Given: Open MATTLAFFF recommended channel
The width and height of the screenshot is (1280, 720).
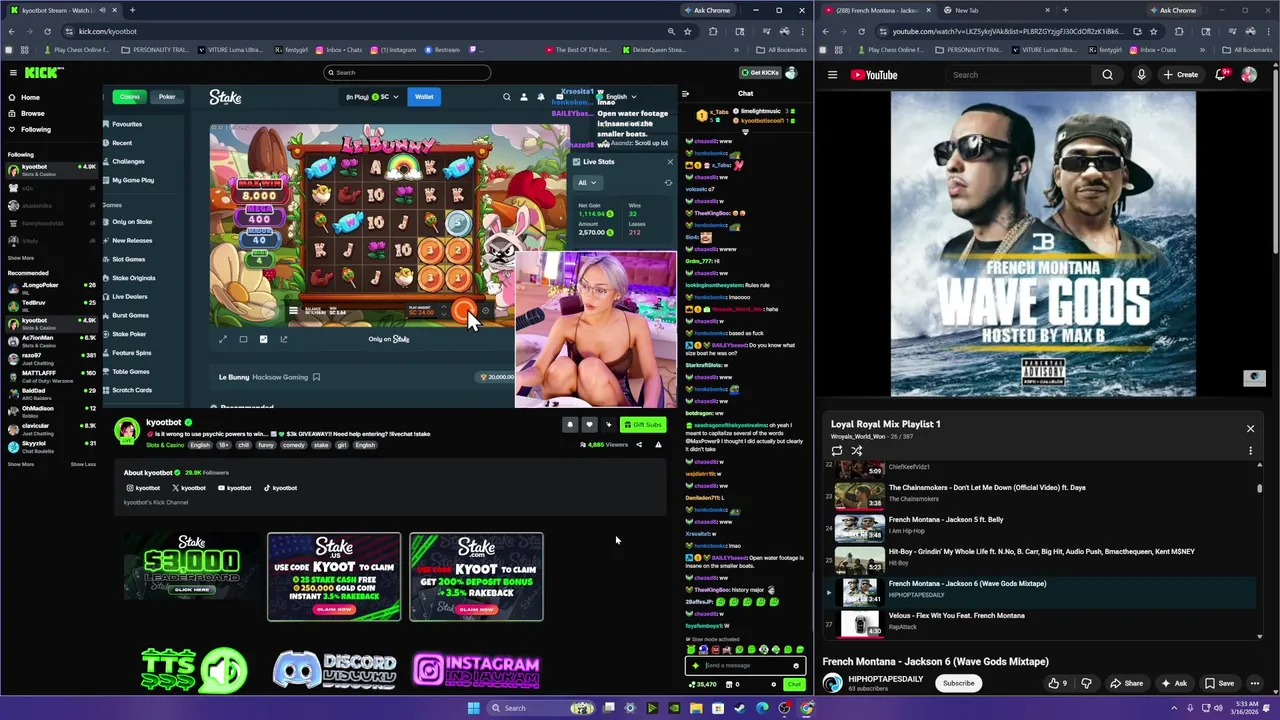Looking at the screenshot, I should click(52, 376).
